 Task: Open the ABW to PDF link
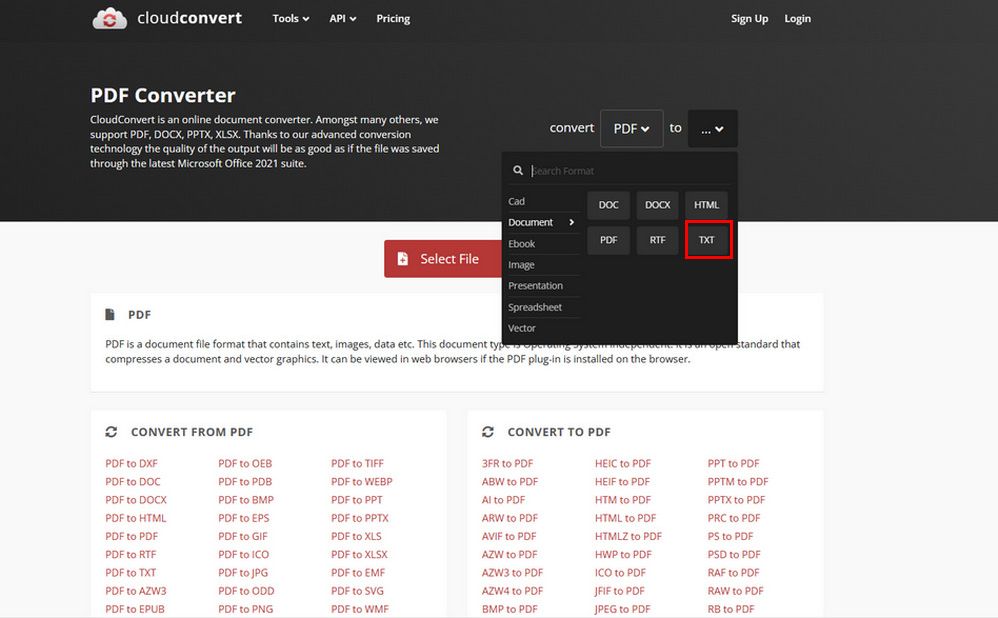coord(510,482)
